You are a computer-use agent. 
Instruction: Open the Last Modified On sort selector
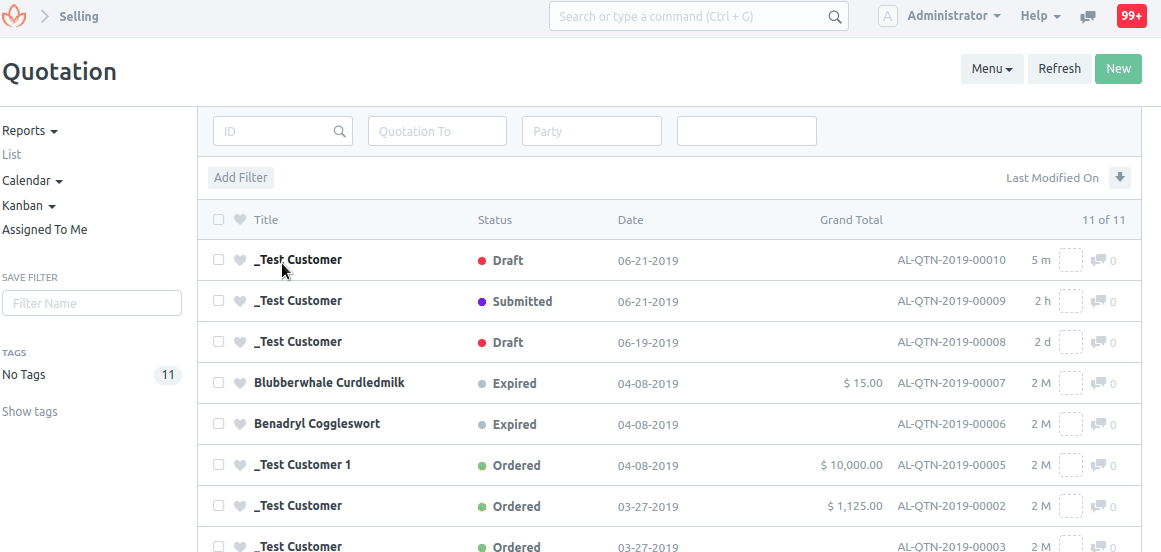coord(1052,178)
